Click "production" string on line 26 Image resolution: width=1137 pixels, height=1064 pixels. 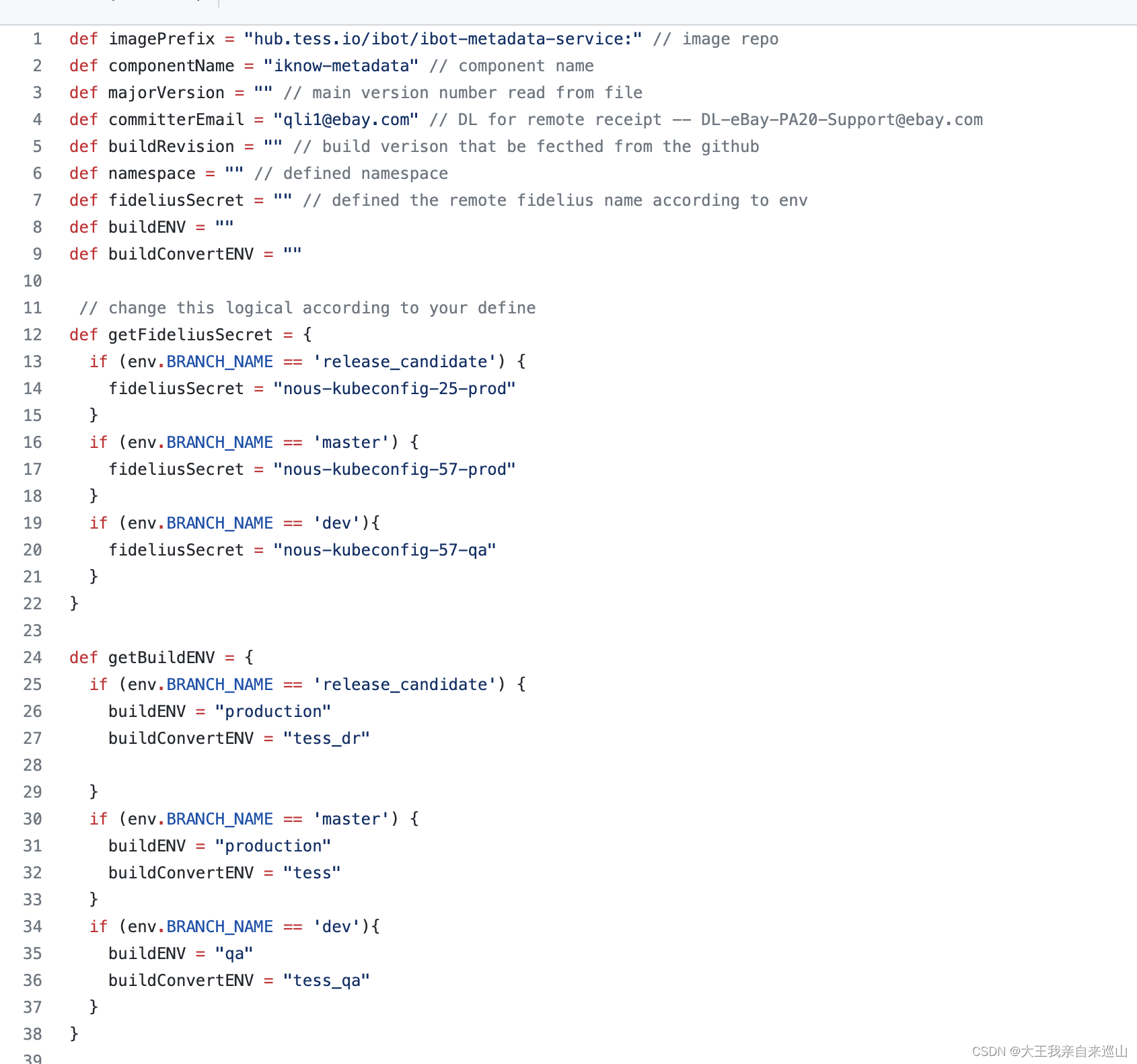[x=273, y=712]
